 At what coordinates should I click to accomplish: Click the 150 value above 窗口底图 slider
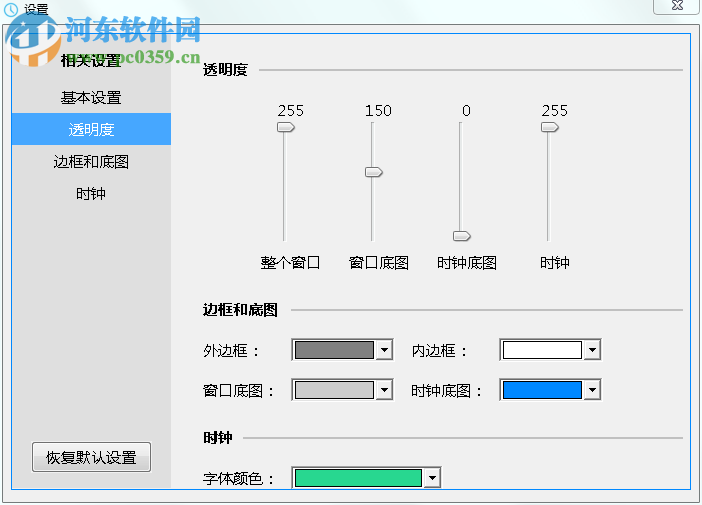pos(378,111)
